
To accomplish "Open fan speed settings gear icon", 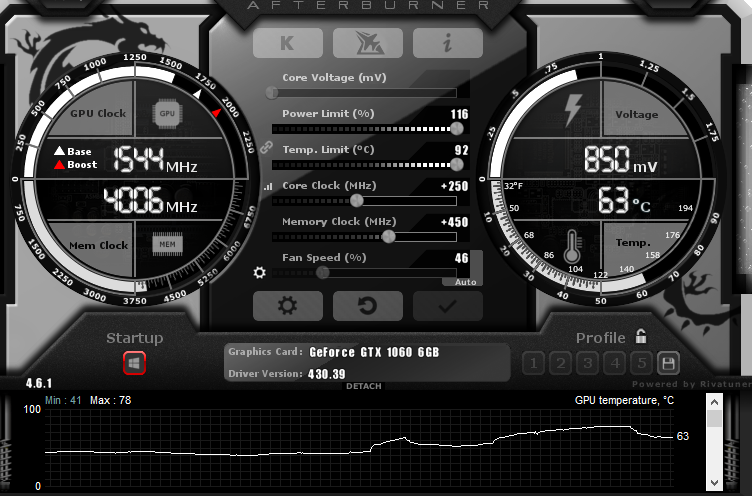I will click(x=259, y=273).
